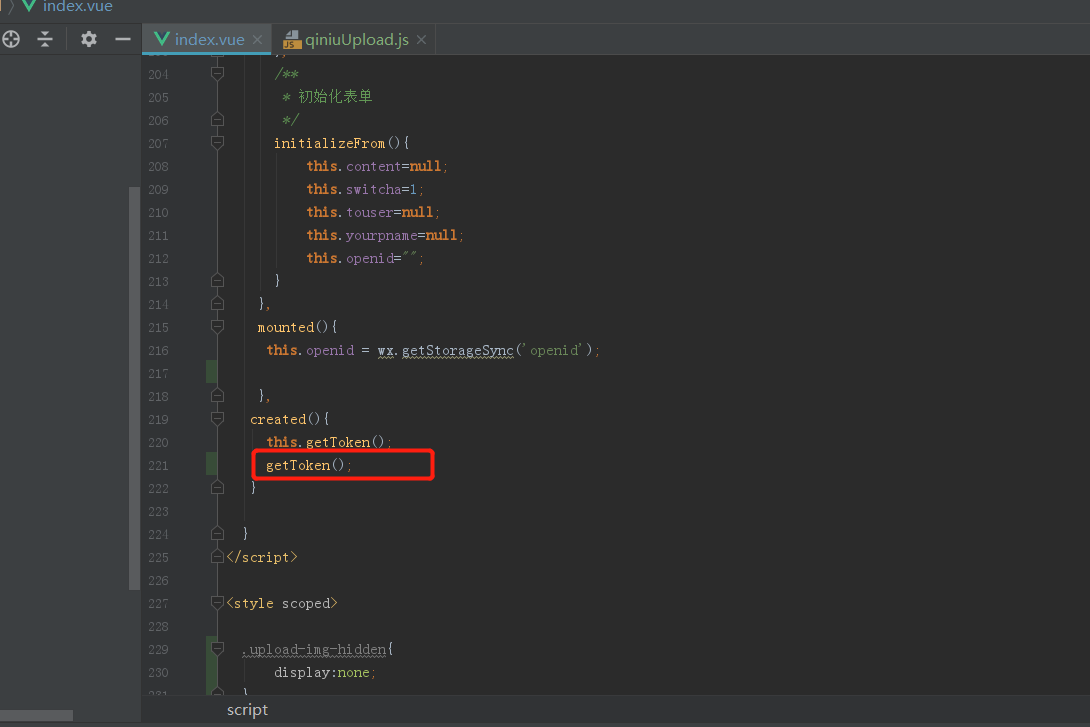1090x727 pixels.
Task: Click the Vue icon on index.vue tab
Action: tap(161, 39)
